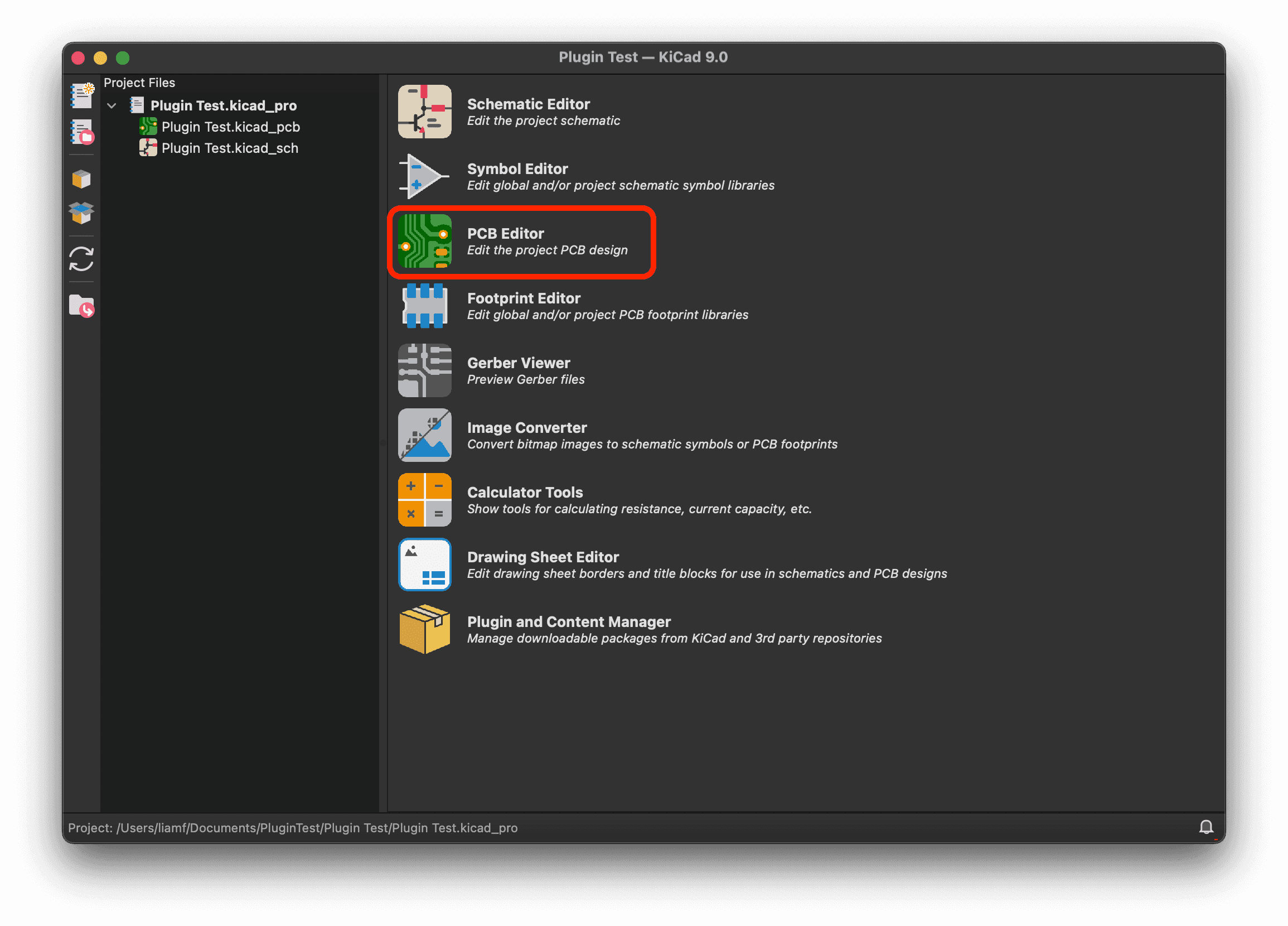Open project folder in file explorer icon
This screenshot has height=926, width=1288.
point(82,306)
